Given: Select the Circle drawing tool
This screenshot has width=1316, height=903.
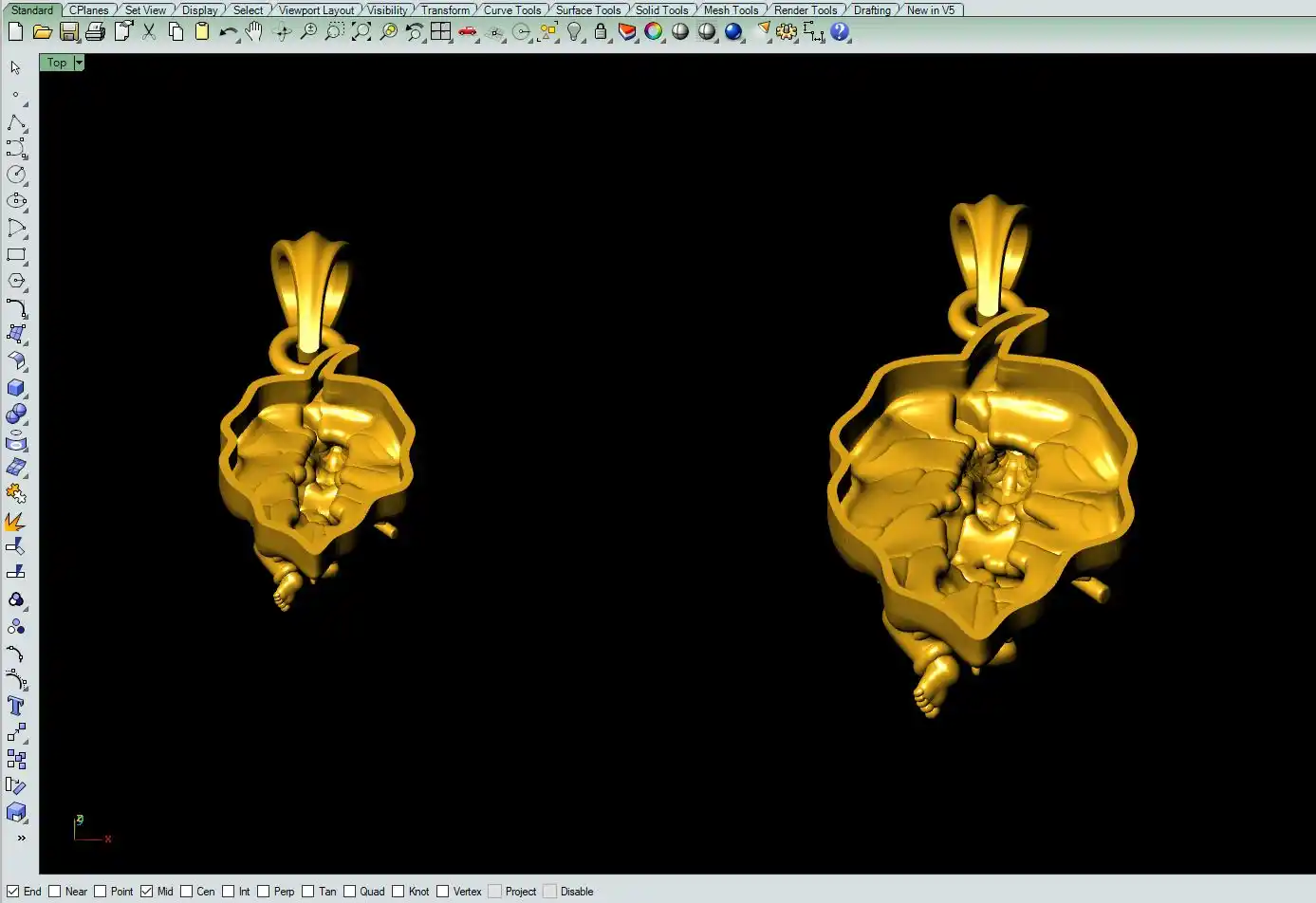Looking at the screenshot, I should click(16, 175).
